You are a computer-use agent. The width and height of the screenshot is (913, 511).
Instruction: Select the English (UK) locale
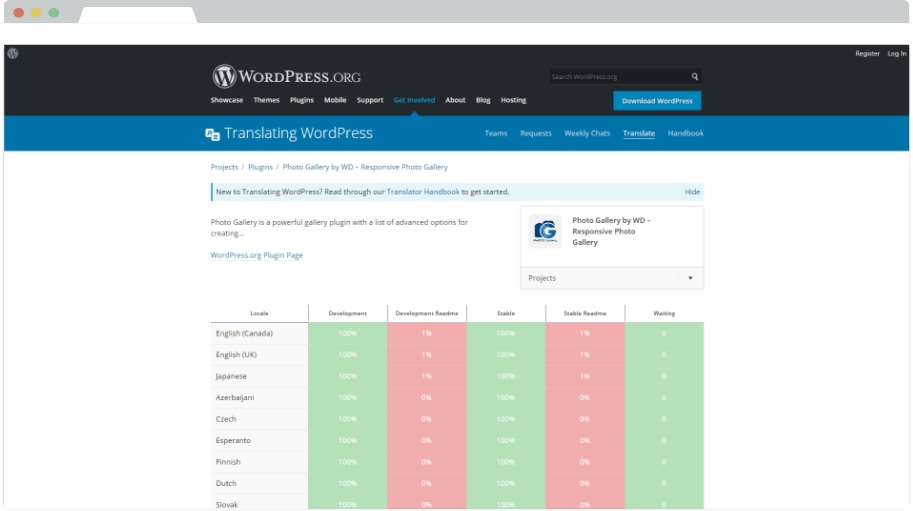point(236,354)
